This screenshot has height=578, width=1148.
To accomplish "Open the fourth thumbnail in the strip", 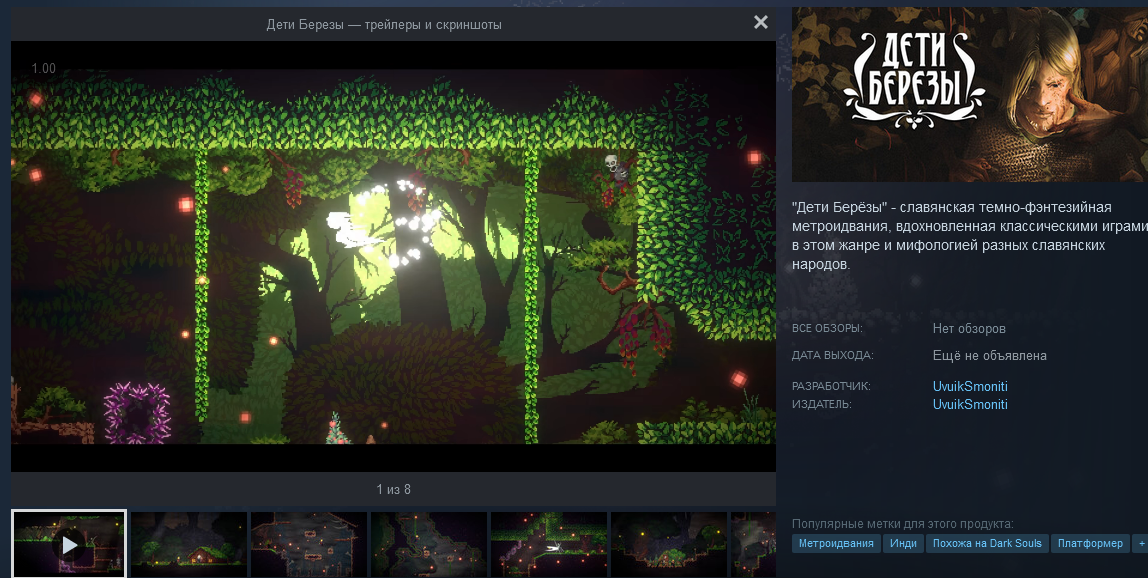I will pos(429,544).
